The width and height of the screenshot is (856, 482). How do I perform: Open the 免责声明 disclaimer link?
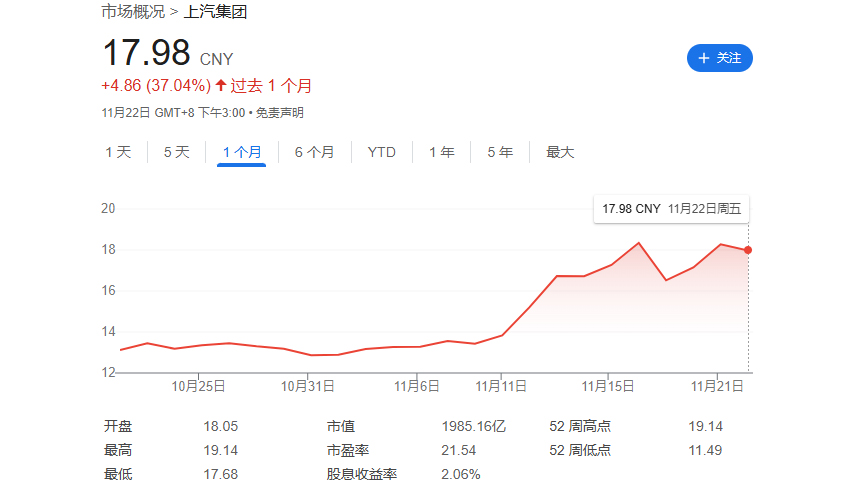[280, 113]
